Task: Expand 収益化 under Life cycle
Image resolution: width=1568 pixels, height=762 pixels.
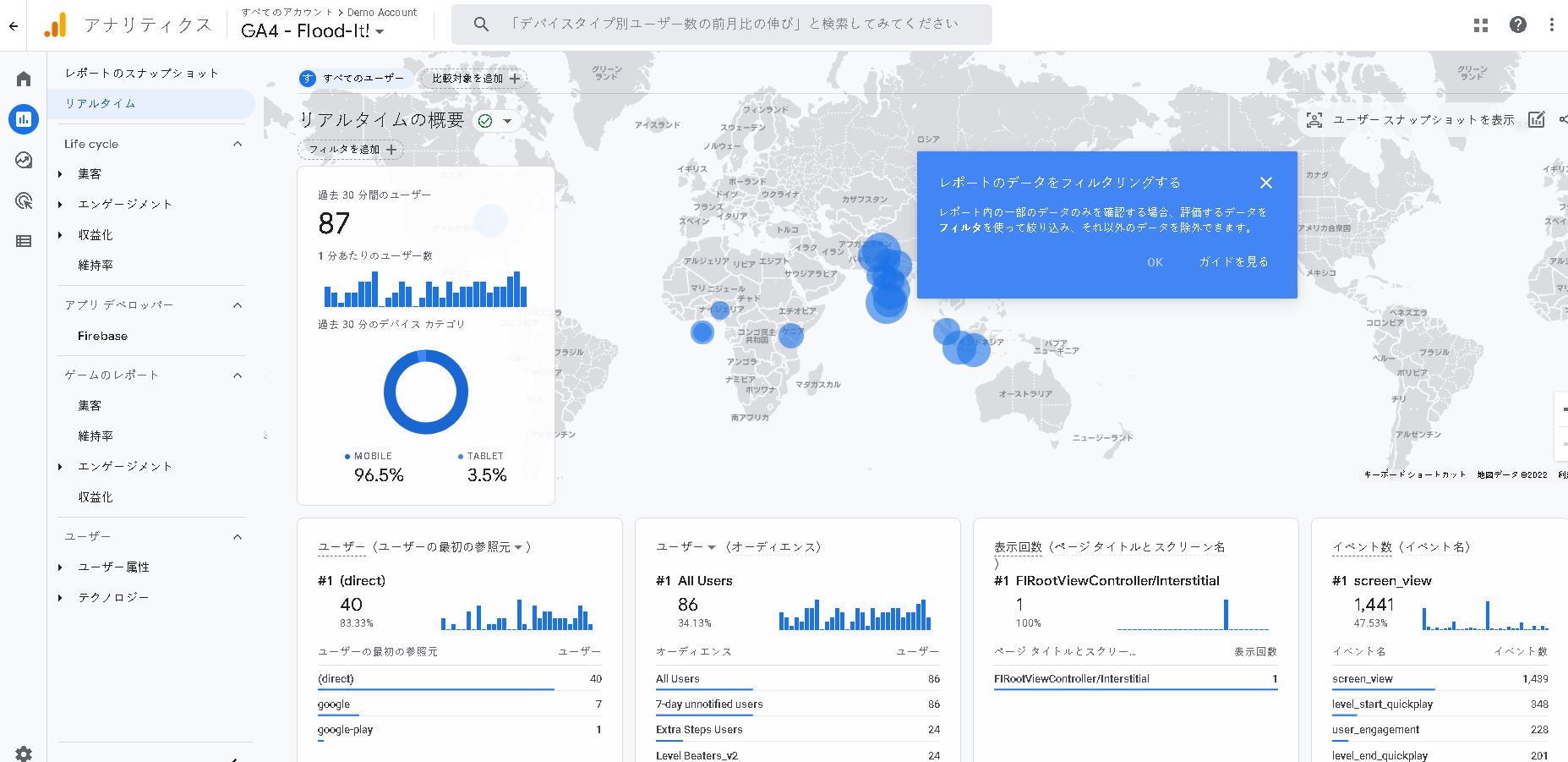Action: pos(60,235)
